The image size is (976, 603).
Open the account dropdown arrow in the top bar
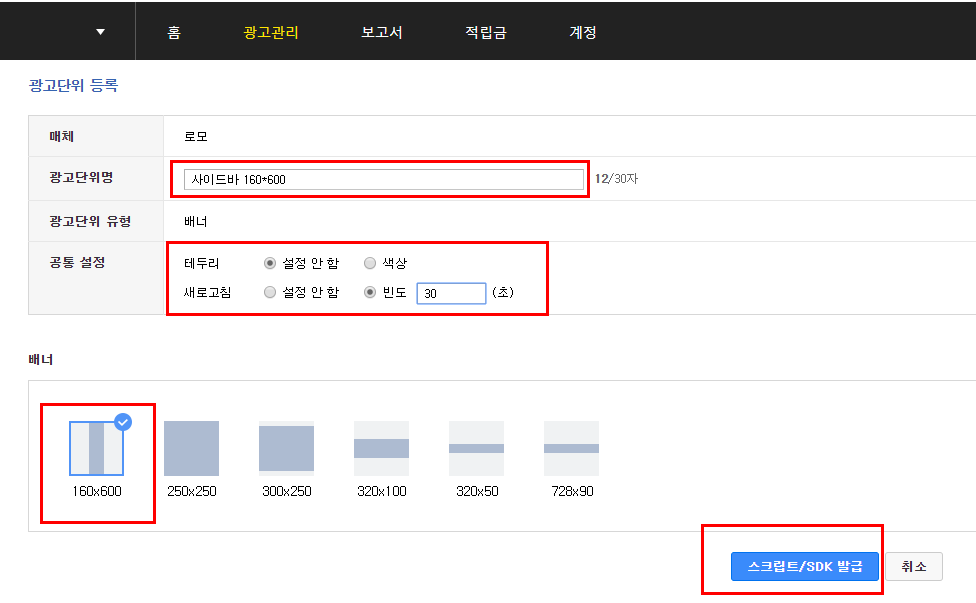point(100,32)
